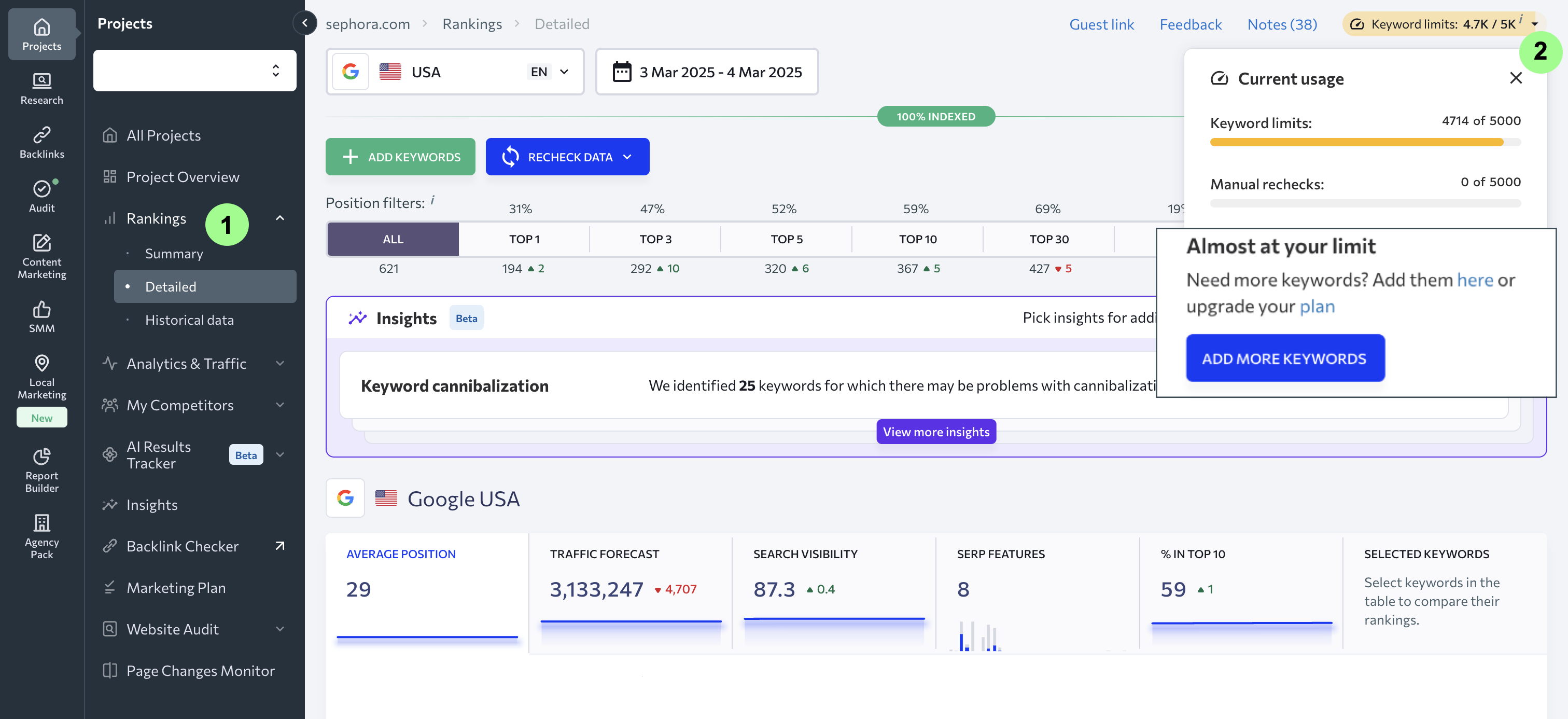This screenshot has width=1568, height=719.
Task: Open the Backlinks section icon
Action: 41,134
